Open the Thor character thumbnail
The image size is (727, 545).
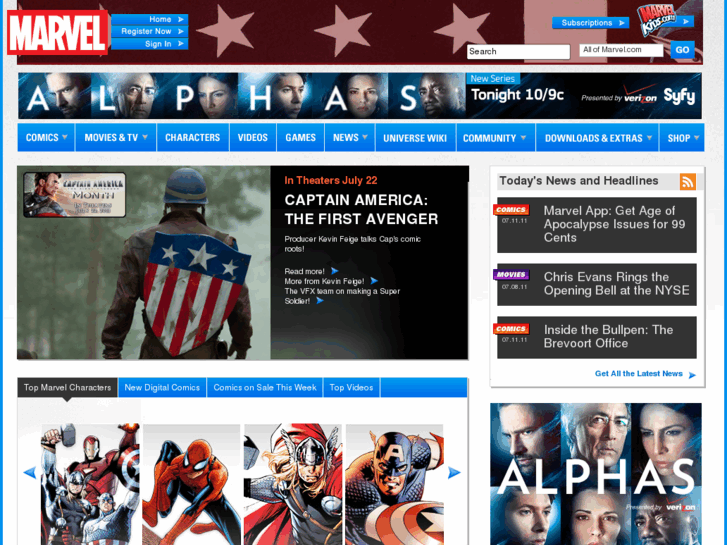(293, 484)
